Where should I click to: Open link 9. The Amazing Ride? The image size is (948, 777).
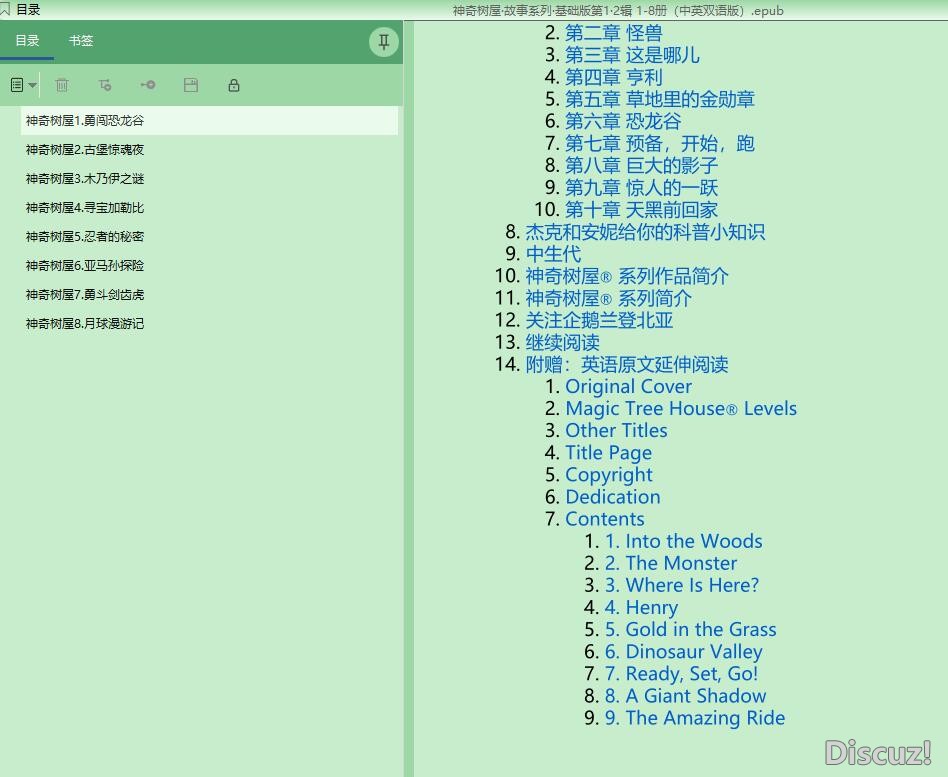pos(695,718)
